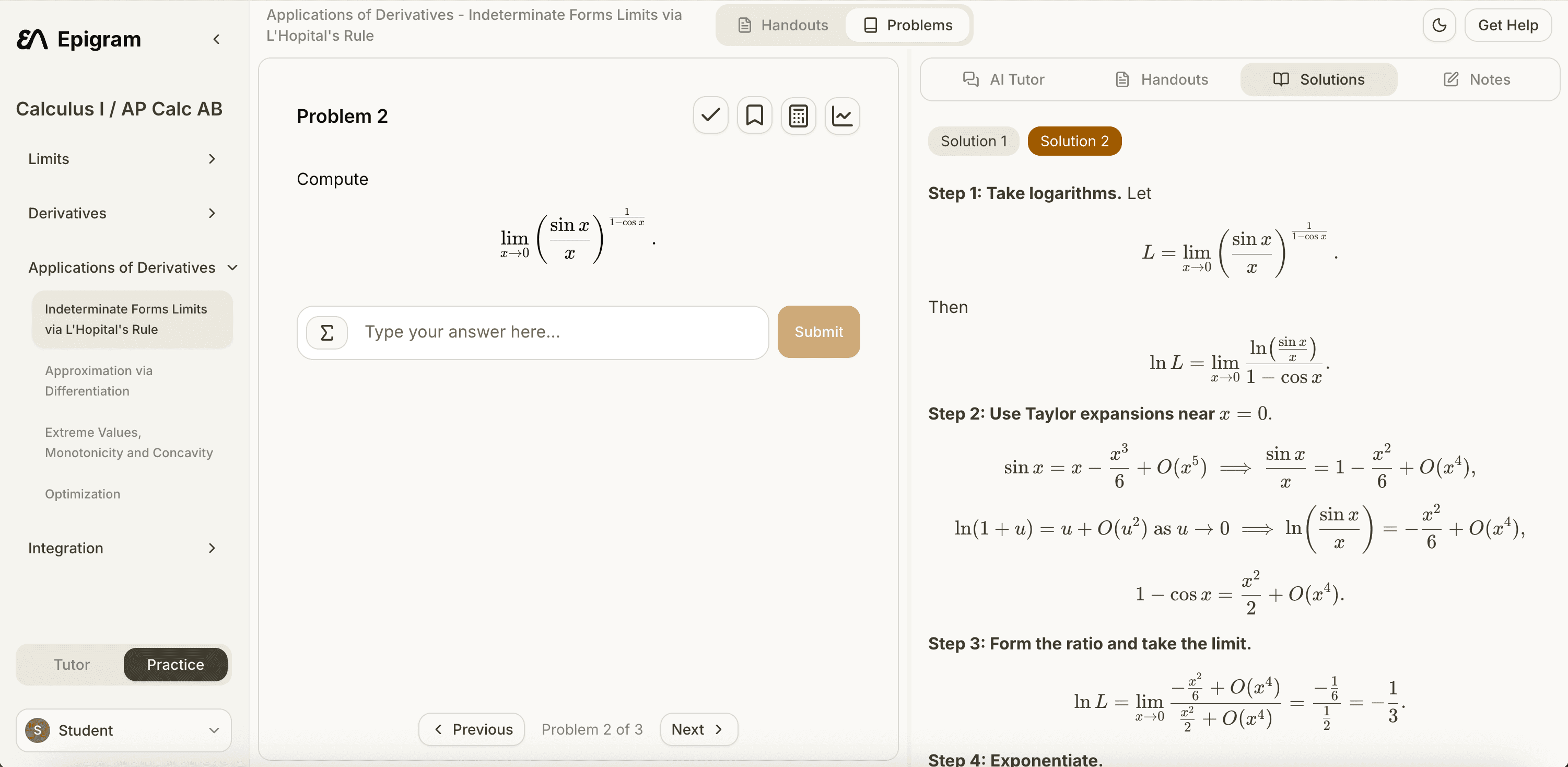Image resolution: width=1568 pixels, height=767 pixels.
Task: Click the answer input field
Action: (560, 332)
